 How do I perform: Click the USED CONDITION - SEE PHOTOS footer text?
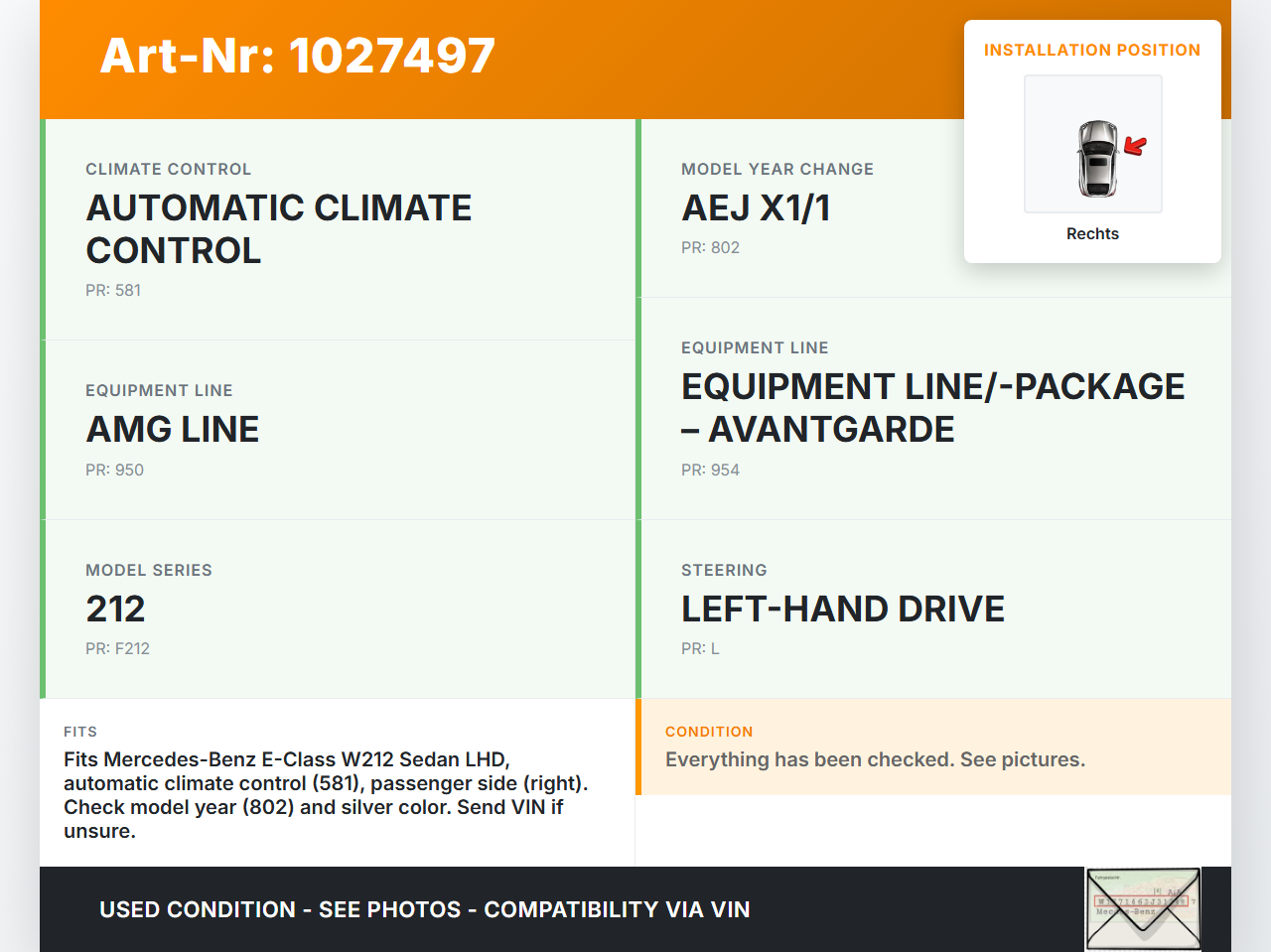pos(425,909)
